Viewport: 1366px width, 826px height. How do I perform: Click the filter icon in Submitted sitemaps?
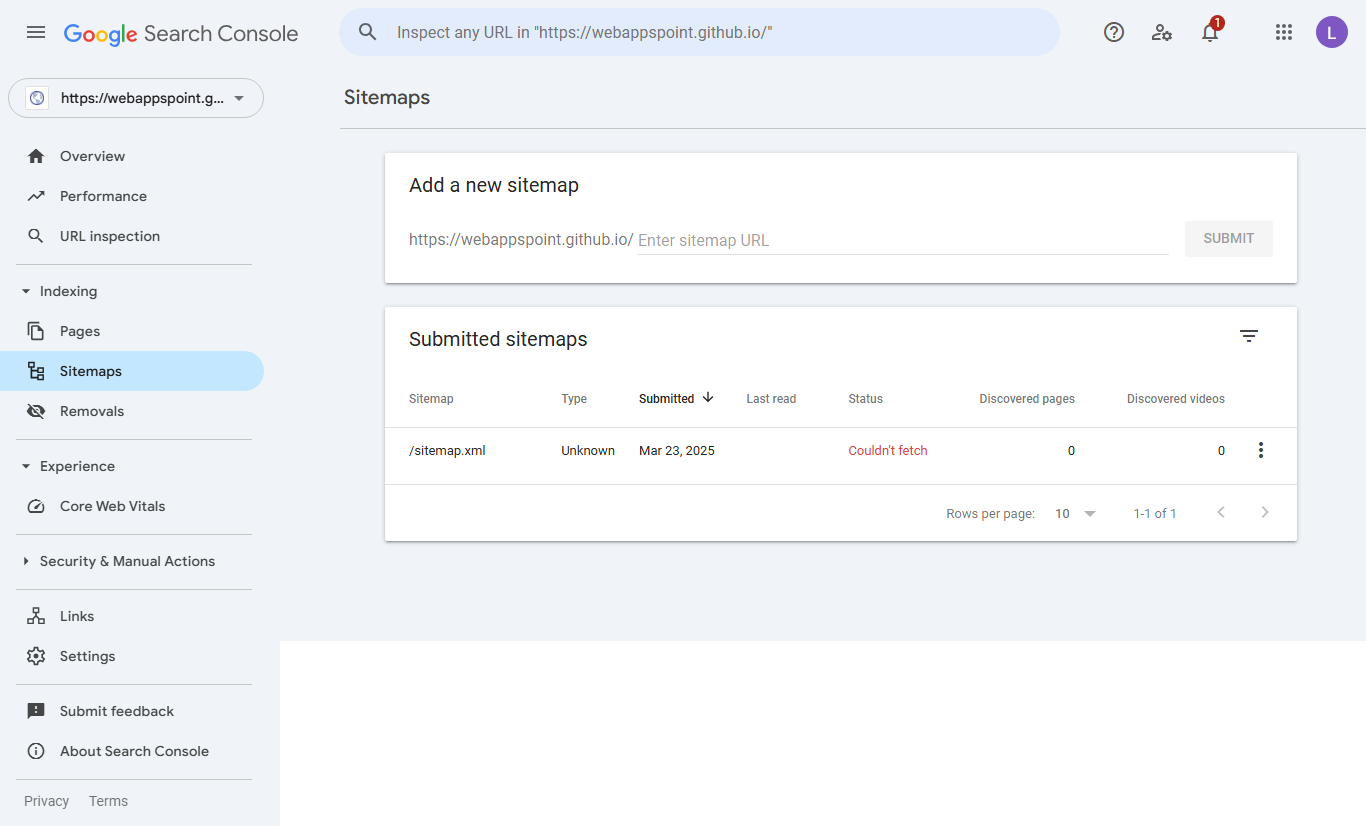1249,336
